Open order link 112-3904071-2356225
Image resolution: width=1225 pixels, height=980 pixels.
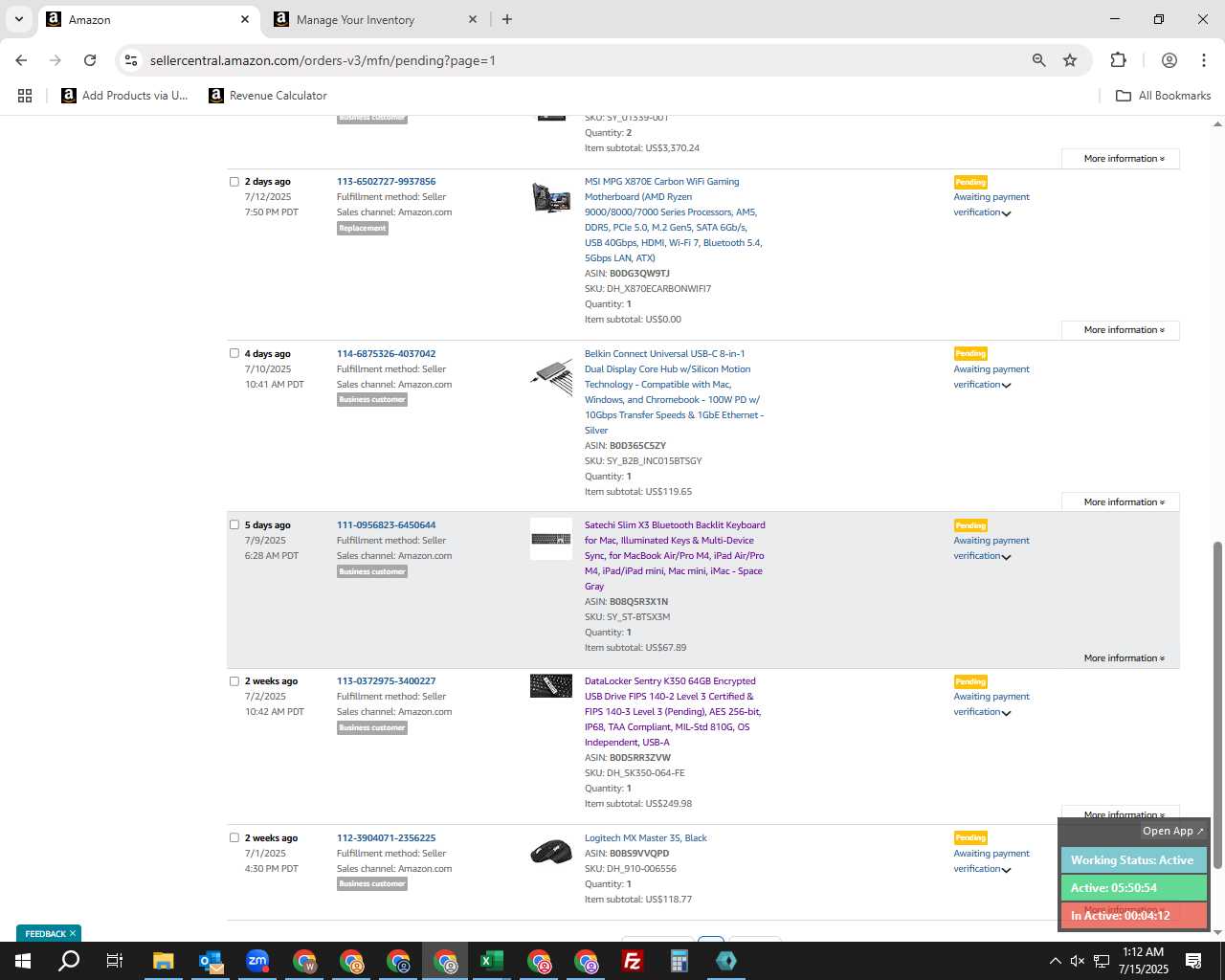[x=386, y=838]
